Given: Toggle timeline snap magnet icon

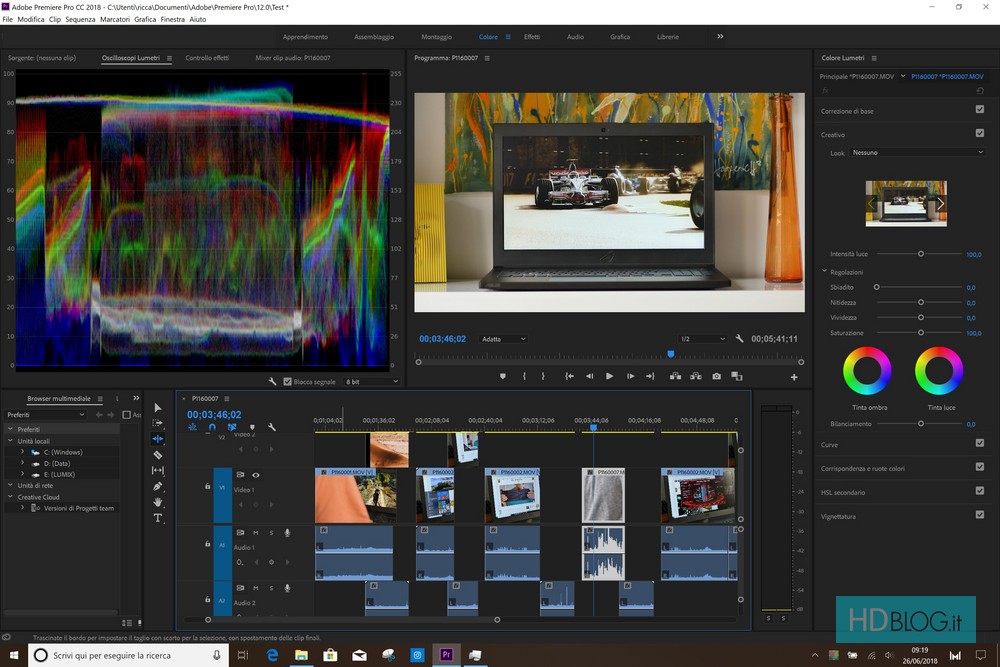Looking at the screenshot, I should click(x=212, y=427).
